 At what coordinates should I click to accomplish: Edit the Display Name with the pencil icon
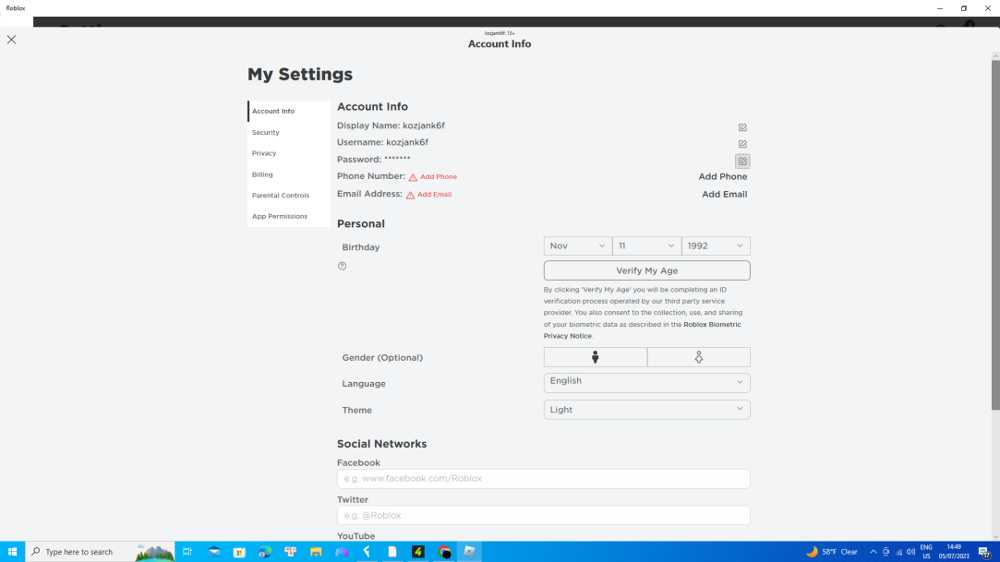pos(742,128)
